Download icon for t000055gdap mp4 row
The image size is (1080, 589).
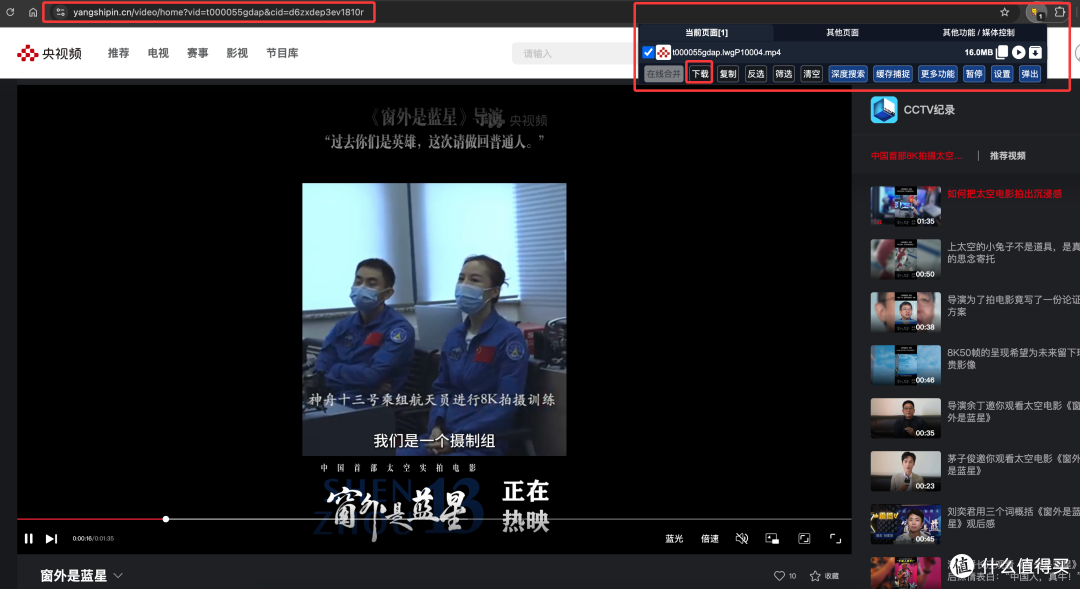(1035, 52)
